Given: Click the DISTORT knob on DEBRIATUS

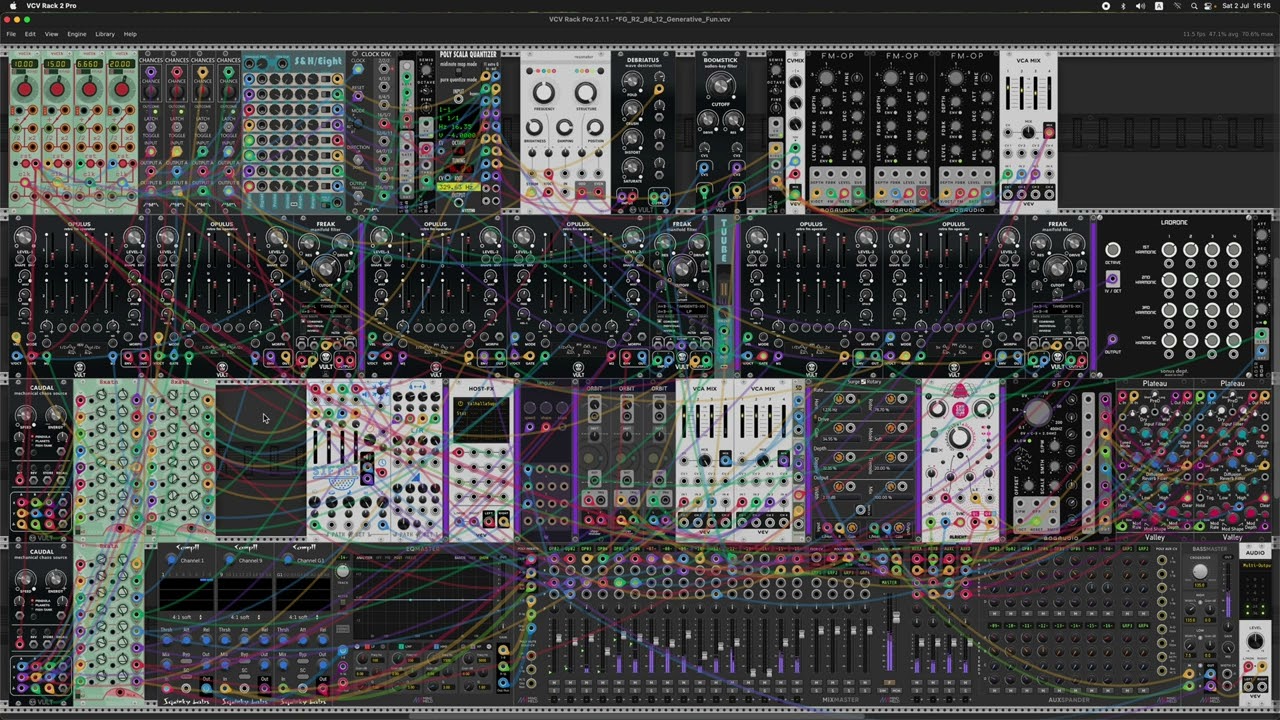Looking at the screenshot, I should 631,139.
